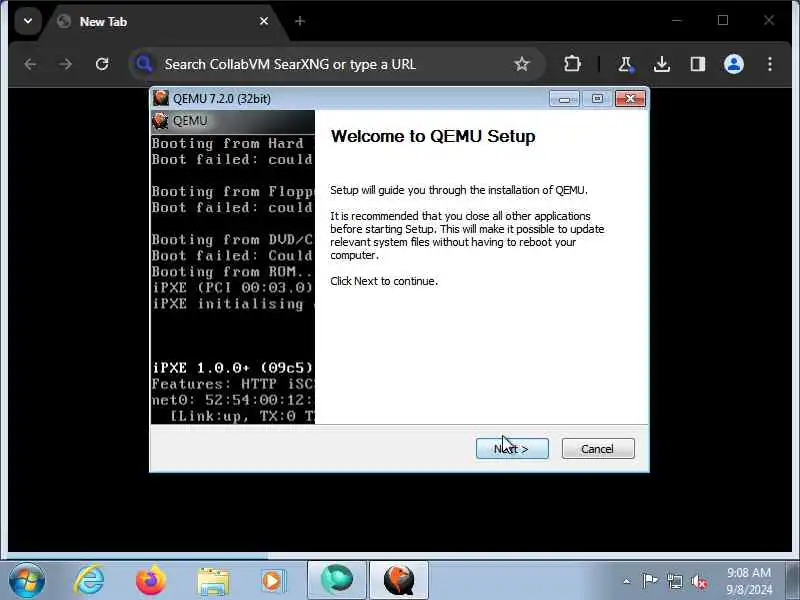This screenshot has width=800, height=600.
Task: Open a new browser tab with plus
Action: [x=300, y=21]
